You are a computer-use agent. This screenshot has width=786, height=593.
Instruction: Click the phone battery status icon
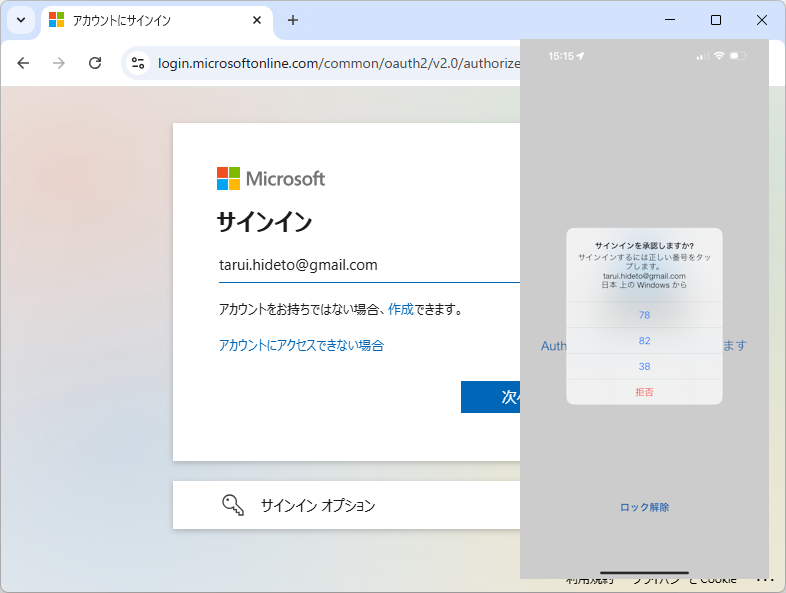pyautogui.click(x=738, y=56)
